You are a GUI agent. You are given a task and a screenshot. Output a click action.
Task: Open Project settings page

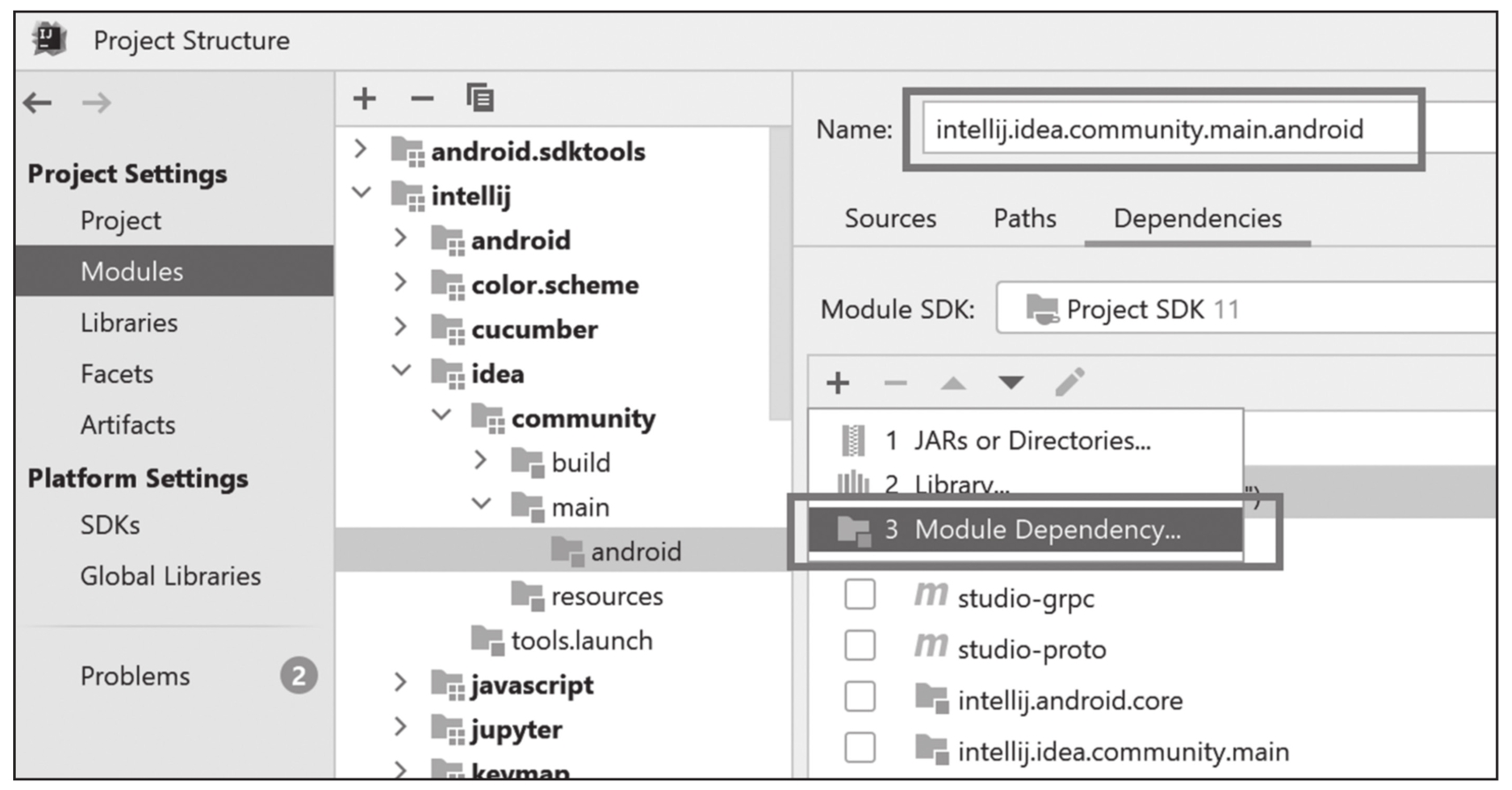pos(121,220)
